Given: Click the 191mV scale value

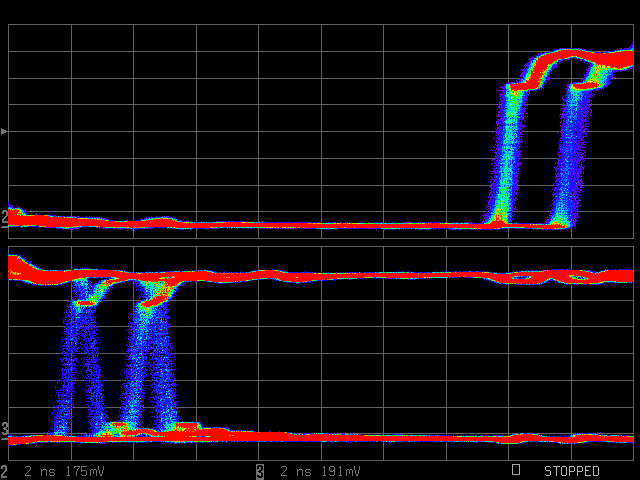Looking at the screenshot, I should click(341, 471).
